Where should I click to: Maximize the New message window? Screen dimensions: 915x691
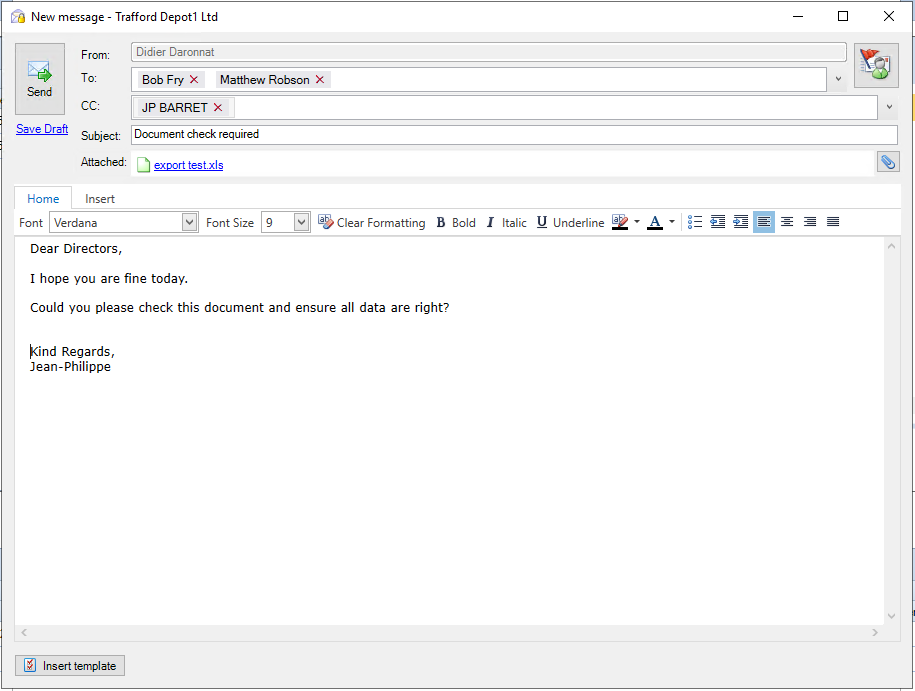point(843,16)
